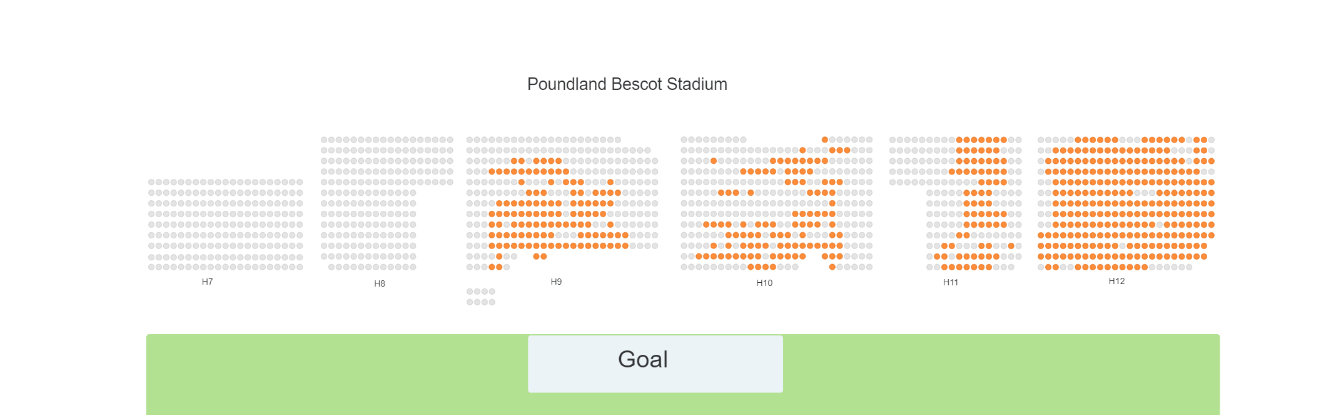Select the top-left seat of section H7

(151, 182)
